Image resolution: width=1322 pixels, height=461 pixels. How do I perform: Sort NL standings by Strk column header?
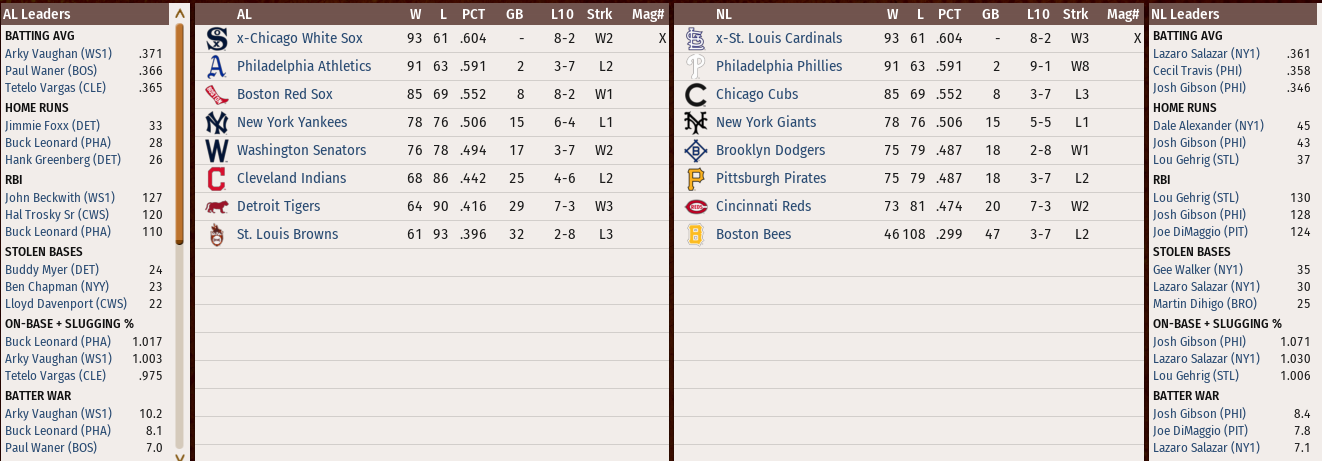[1075, 15]
